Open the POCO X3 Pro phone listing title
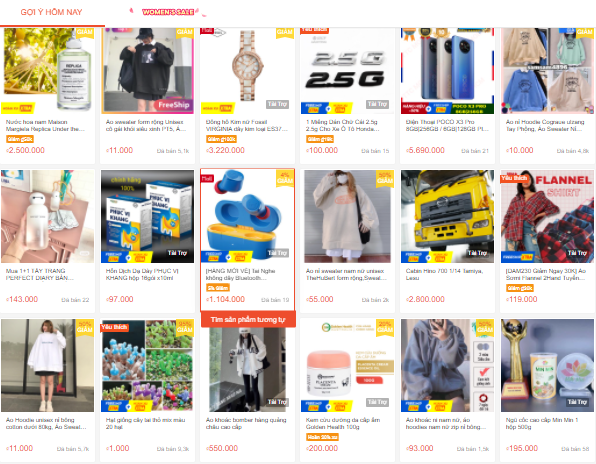The height and width of the screenshot is (464, 596). click(447, 125)
